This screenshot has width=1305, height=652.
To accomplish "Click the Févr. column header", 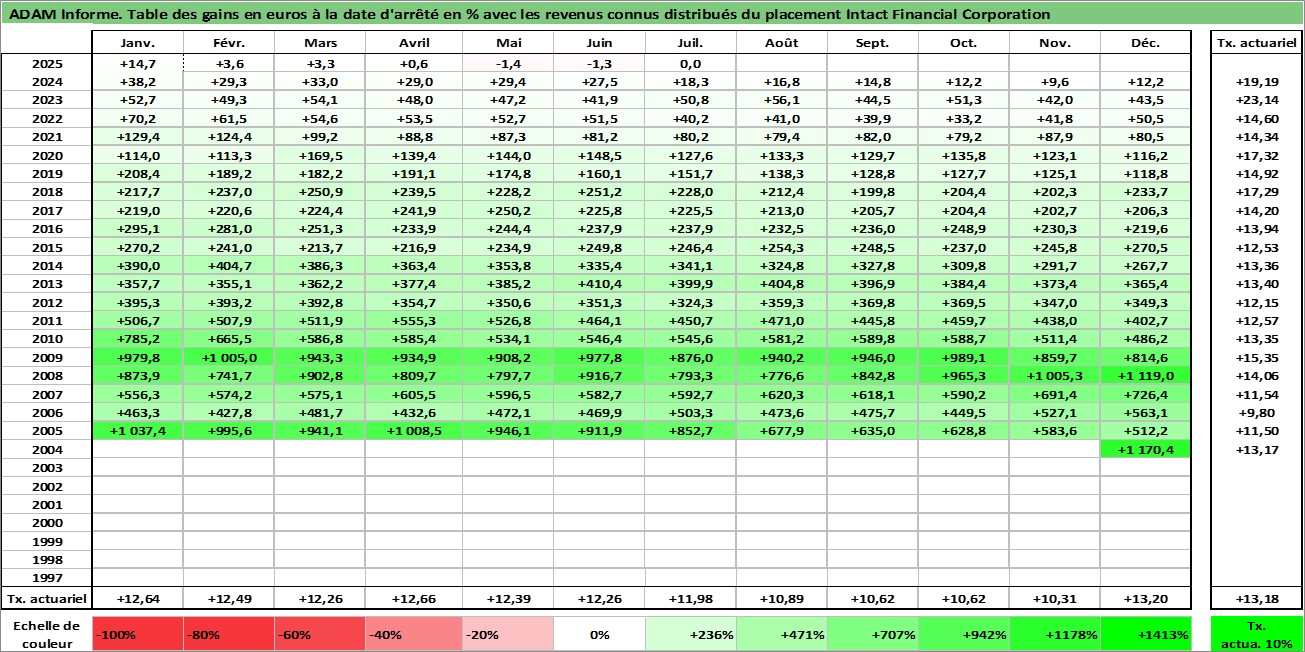I will pyautogui.click(x=229, y=43).
